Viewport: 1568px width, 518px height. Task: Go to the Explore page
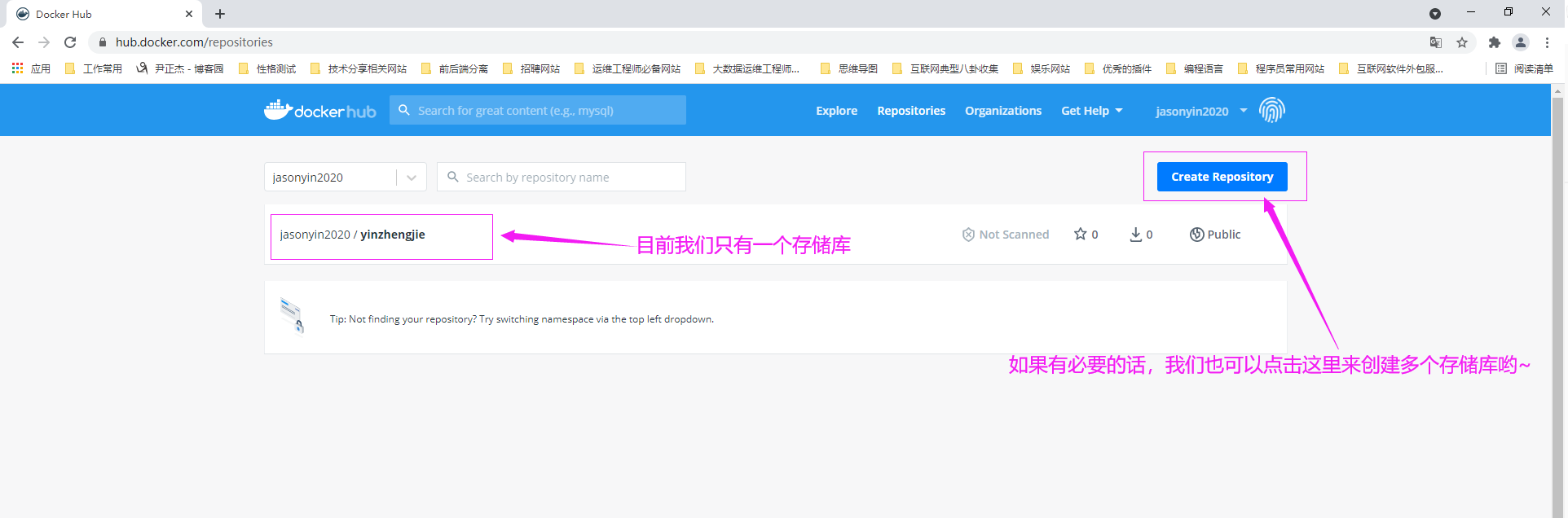coord(836,111)
